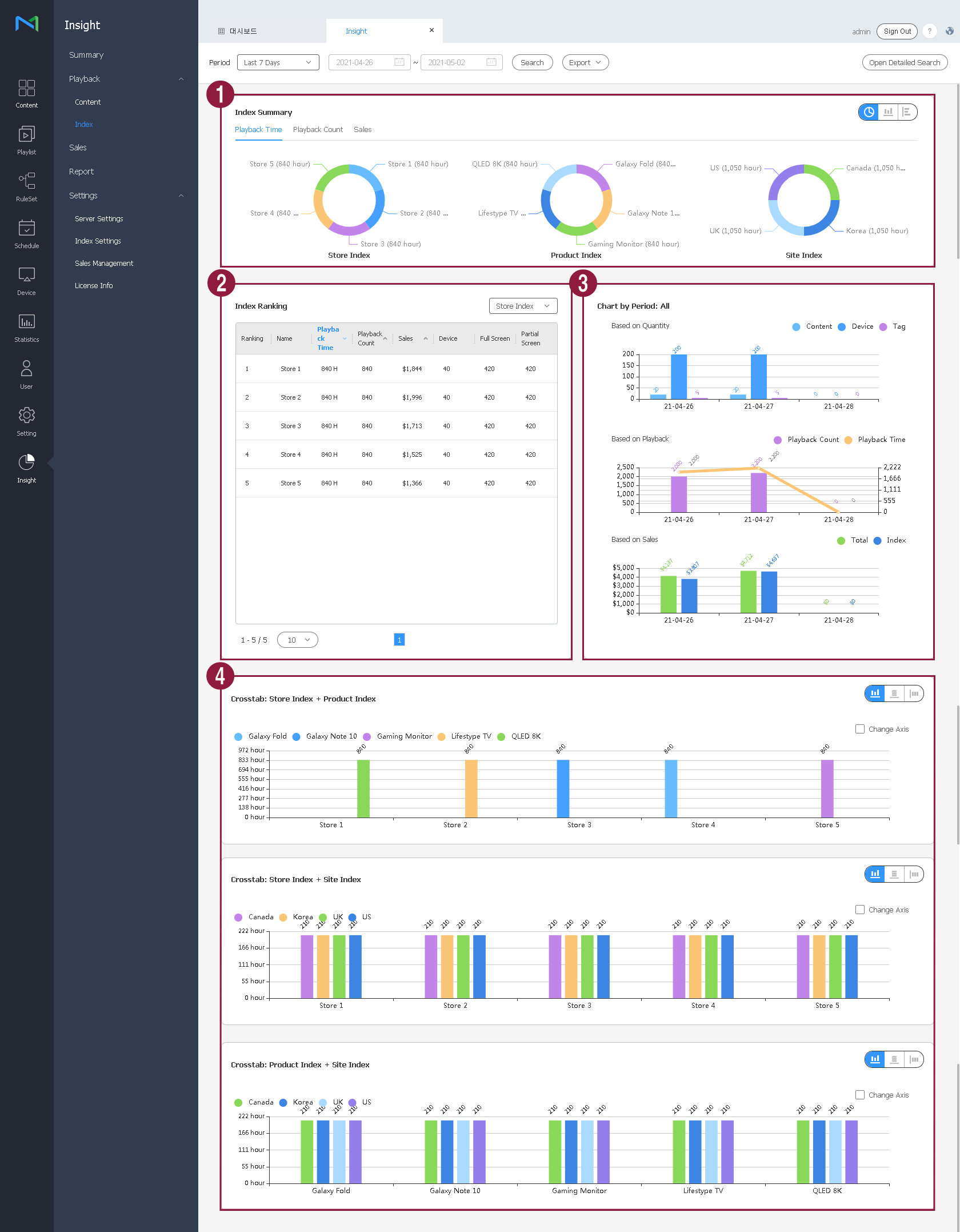960x1232 pixels.
Task: Open the start date calendar picker
Action: [x=399, y=62]
